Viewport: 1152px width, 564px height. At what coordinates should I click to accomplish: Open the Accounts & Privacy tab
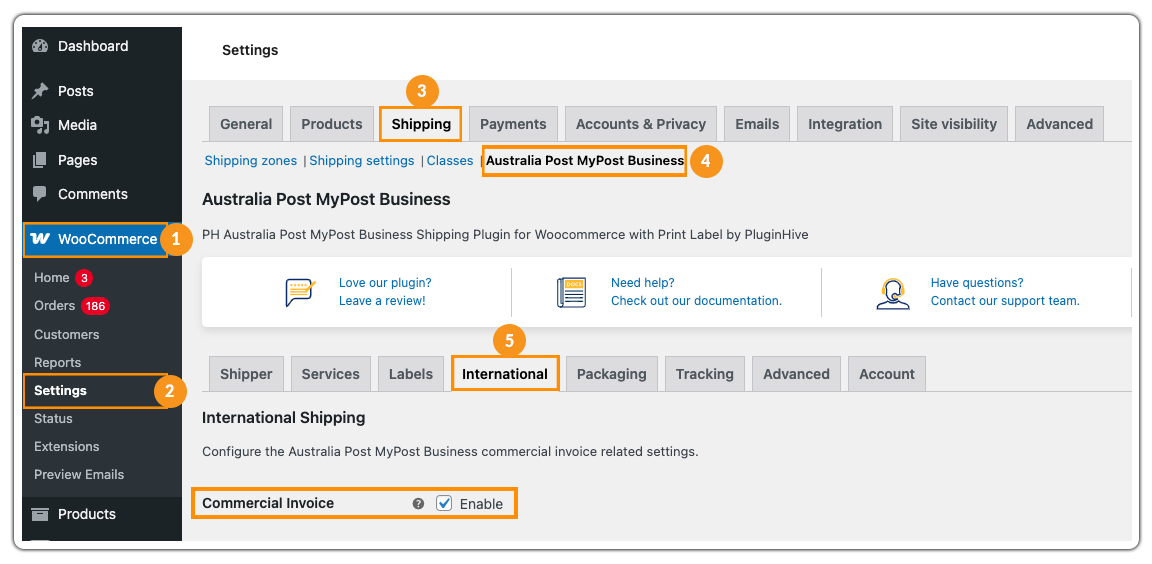tap(641, 124)
